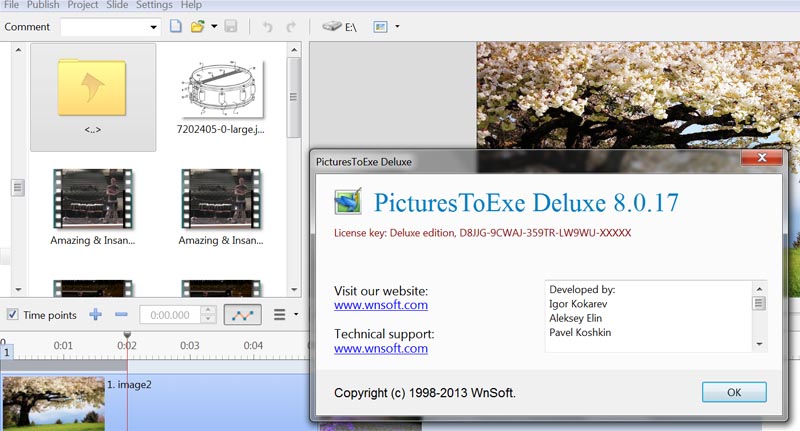The height and width of the screenshot is (431, 800).
Task: Select the E:\ drive icon
Action: pyautogui.click(x=339, y=27)
